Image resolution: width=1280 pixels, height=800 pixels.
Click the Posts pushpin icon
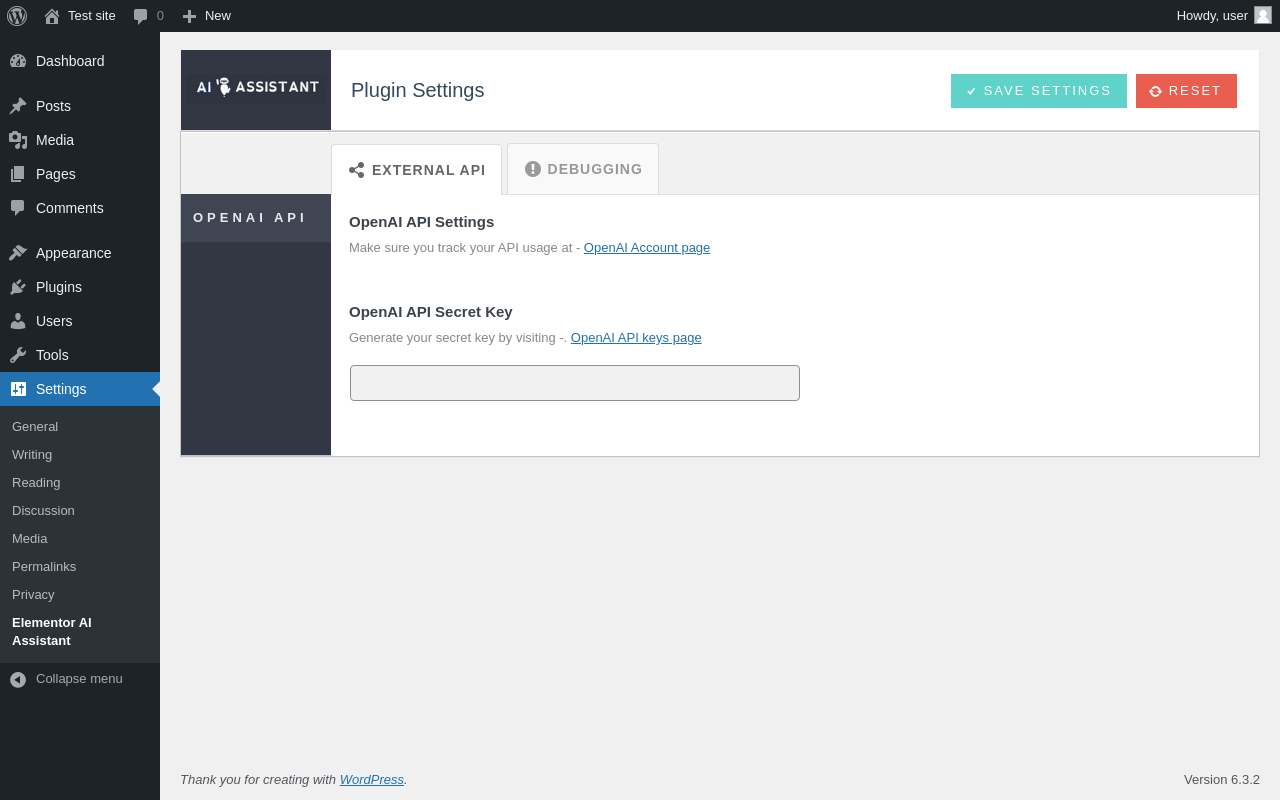pos(18,106)
